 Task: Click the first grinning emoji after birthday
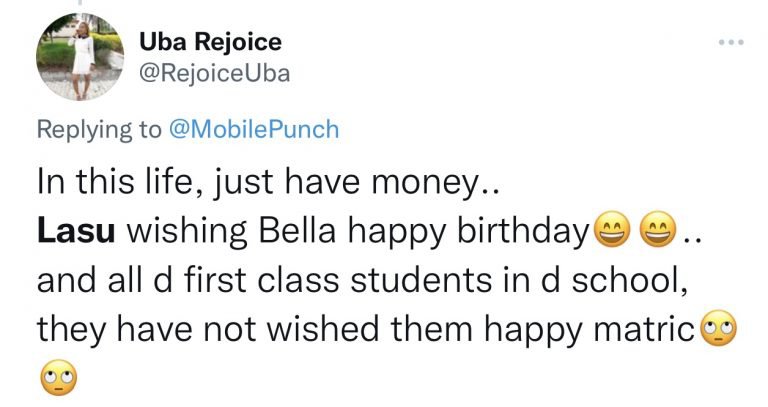[609, 235]
